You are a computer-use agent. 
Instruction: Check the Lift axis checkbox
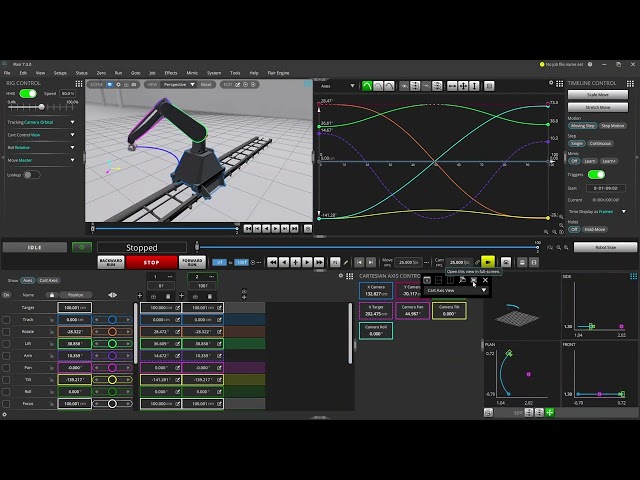click(x=6, y=344)
